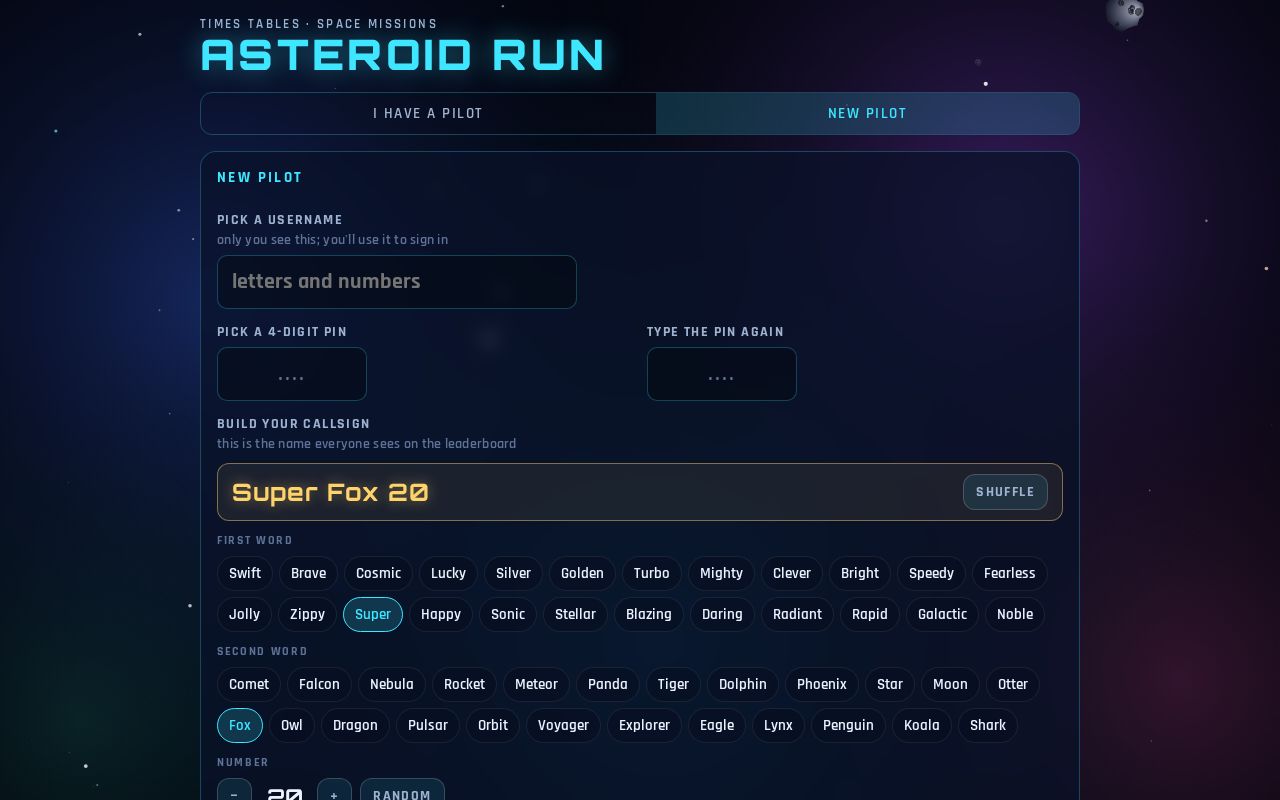Pick Penguin as second word
1280x800 pixels.
848,725
